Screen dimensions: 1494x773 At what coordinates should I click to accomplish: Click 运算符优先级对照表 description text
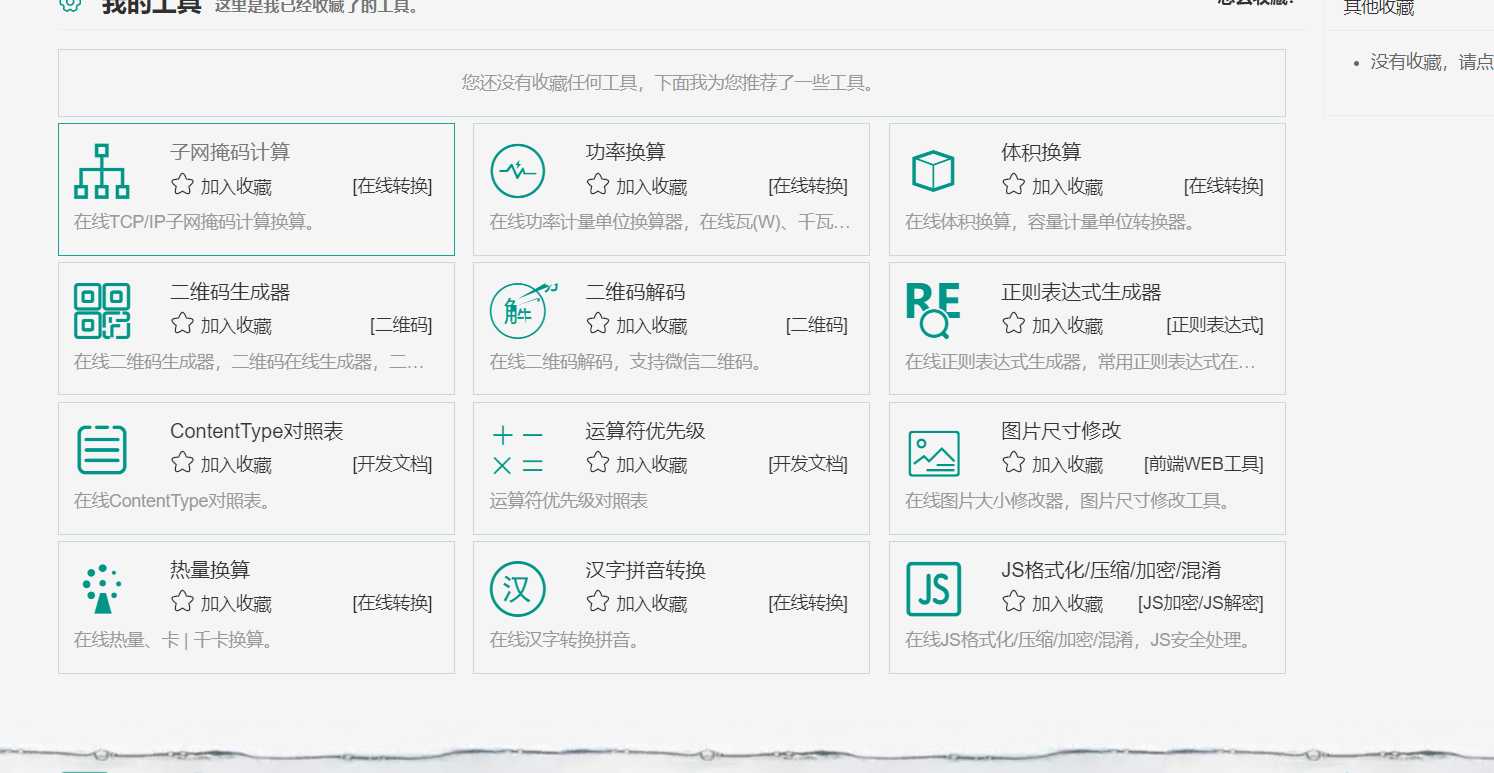click(569, 500)
